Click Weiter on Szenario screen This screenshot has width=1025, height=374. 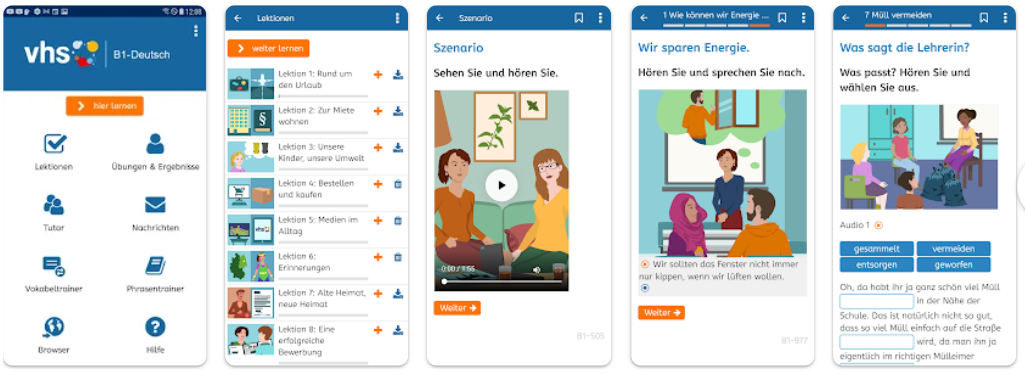pyautogui.click(x=457, y=308)
